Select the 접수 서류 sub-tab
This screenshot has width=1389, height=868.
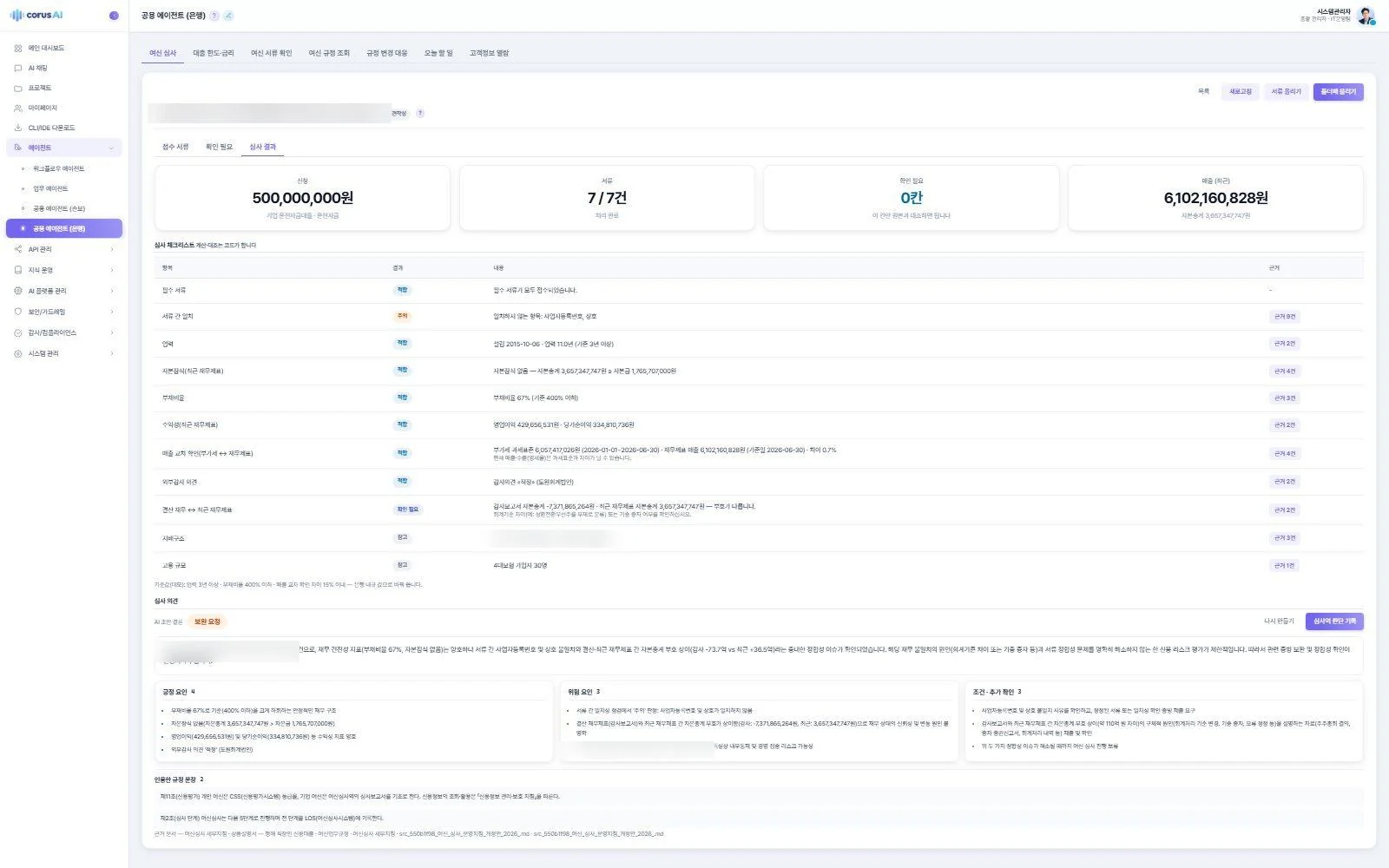click(x=175, y=147)
